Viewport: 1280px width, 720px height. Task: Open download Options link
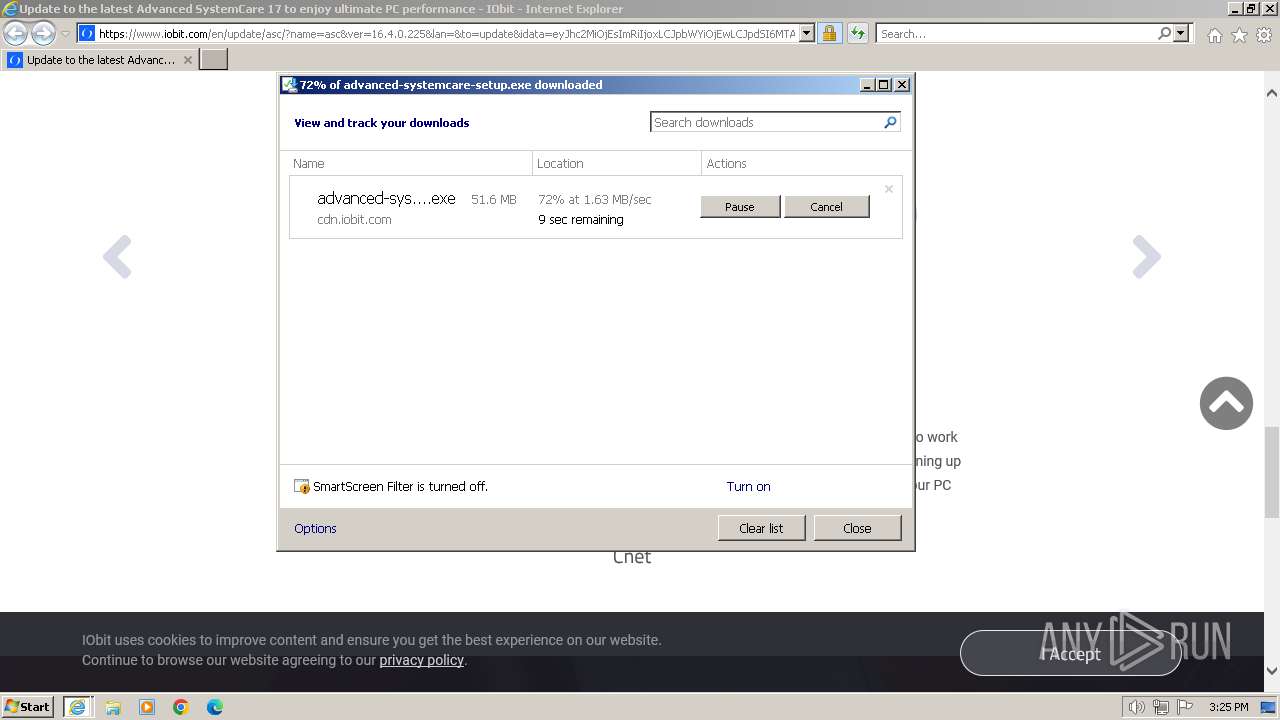(x=315, y=528)
